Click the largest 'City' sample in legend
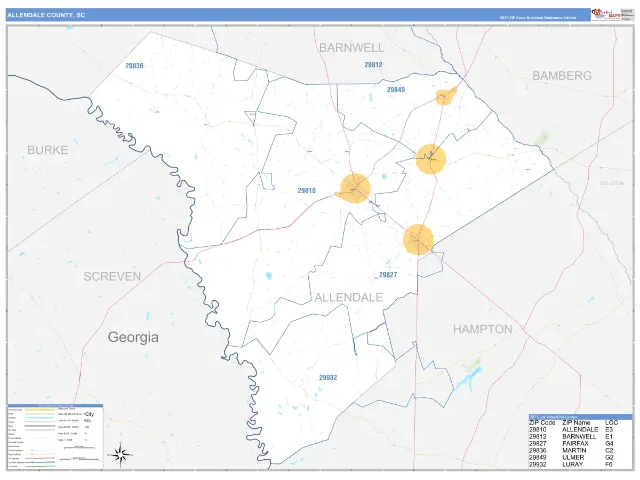Image resolution: width=640 pixels, height=480 pixels. tap(89, 414)
